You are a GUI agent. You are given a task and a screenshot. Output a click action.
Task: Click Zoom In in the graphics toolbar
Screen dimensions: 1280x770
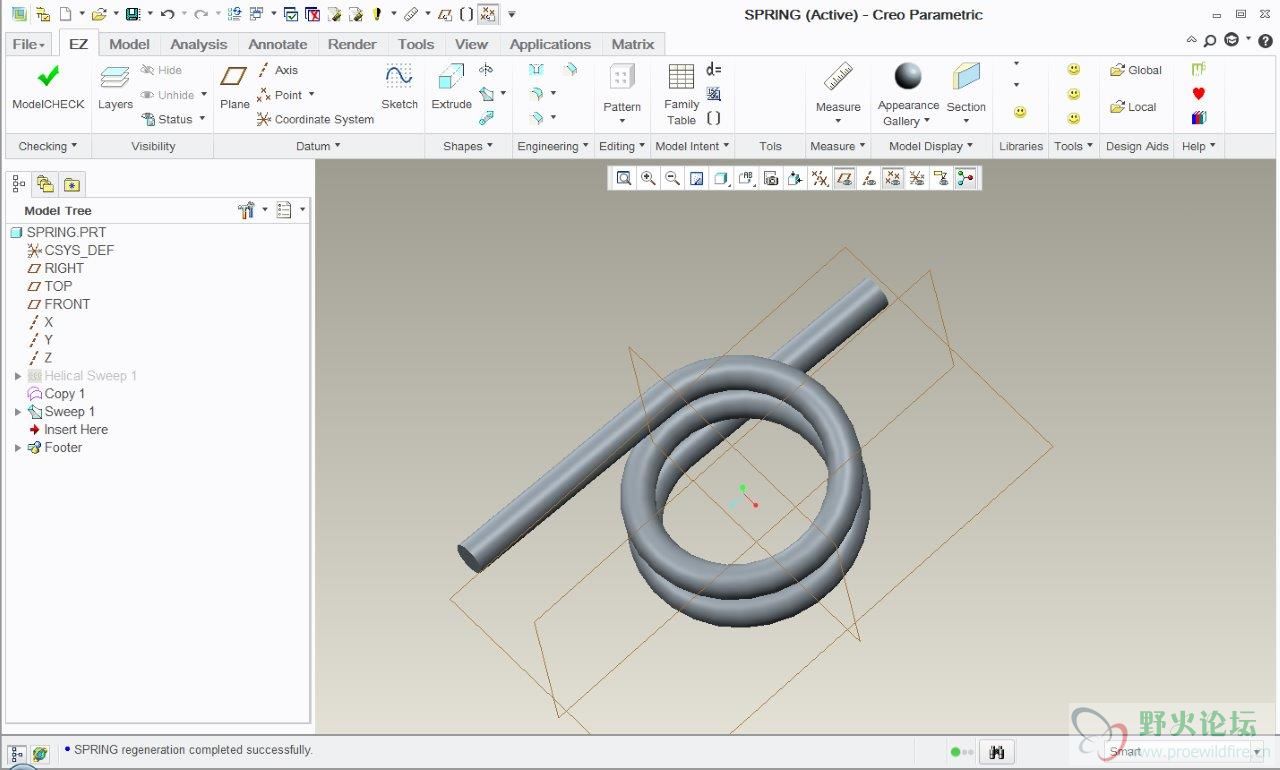coord(648,178)
